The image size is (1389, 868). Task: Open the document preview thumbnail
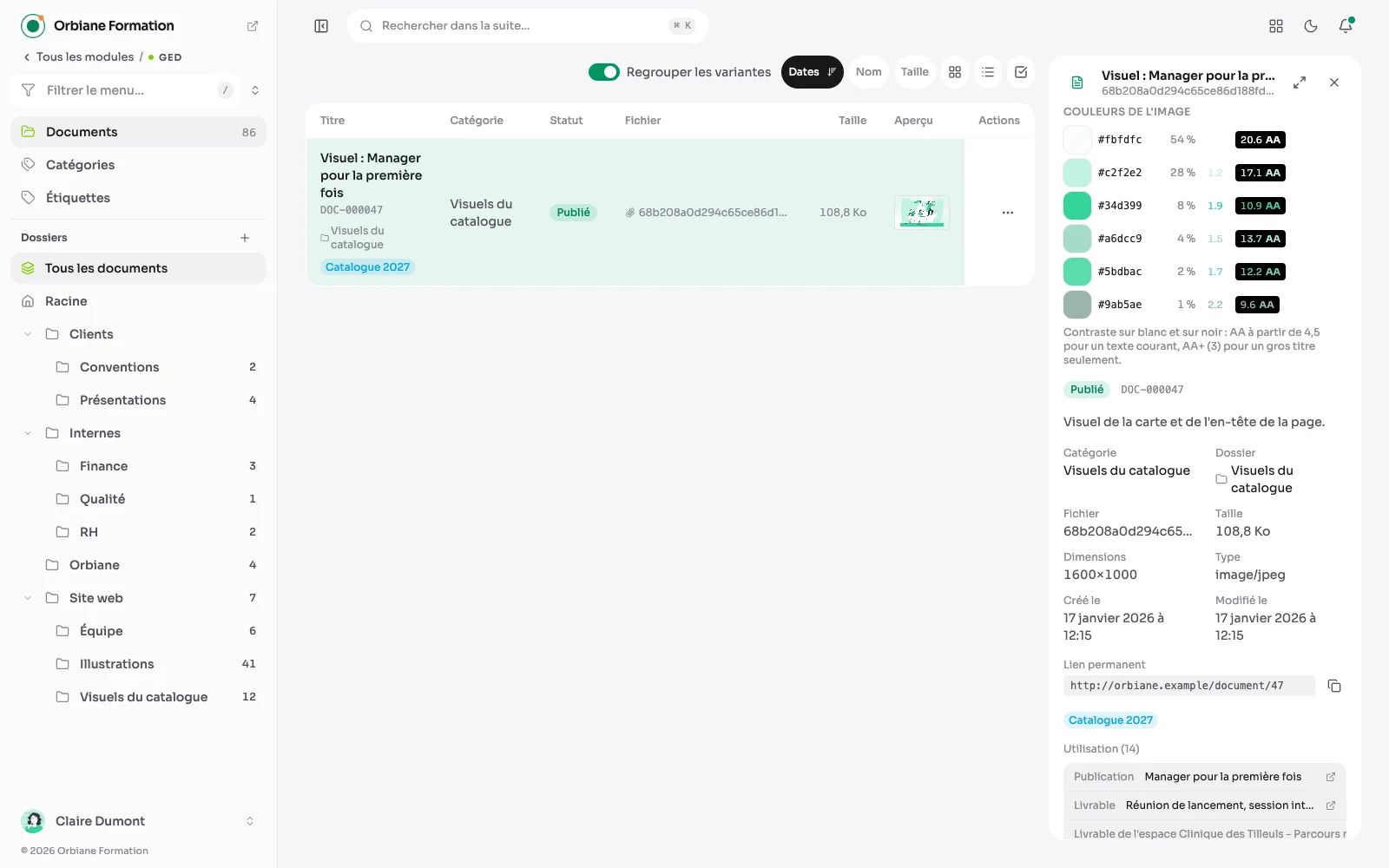click(x=922, y=213)
